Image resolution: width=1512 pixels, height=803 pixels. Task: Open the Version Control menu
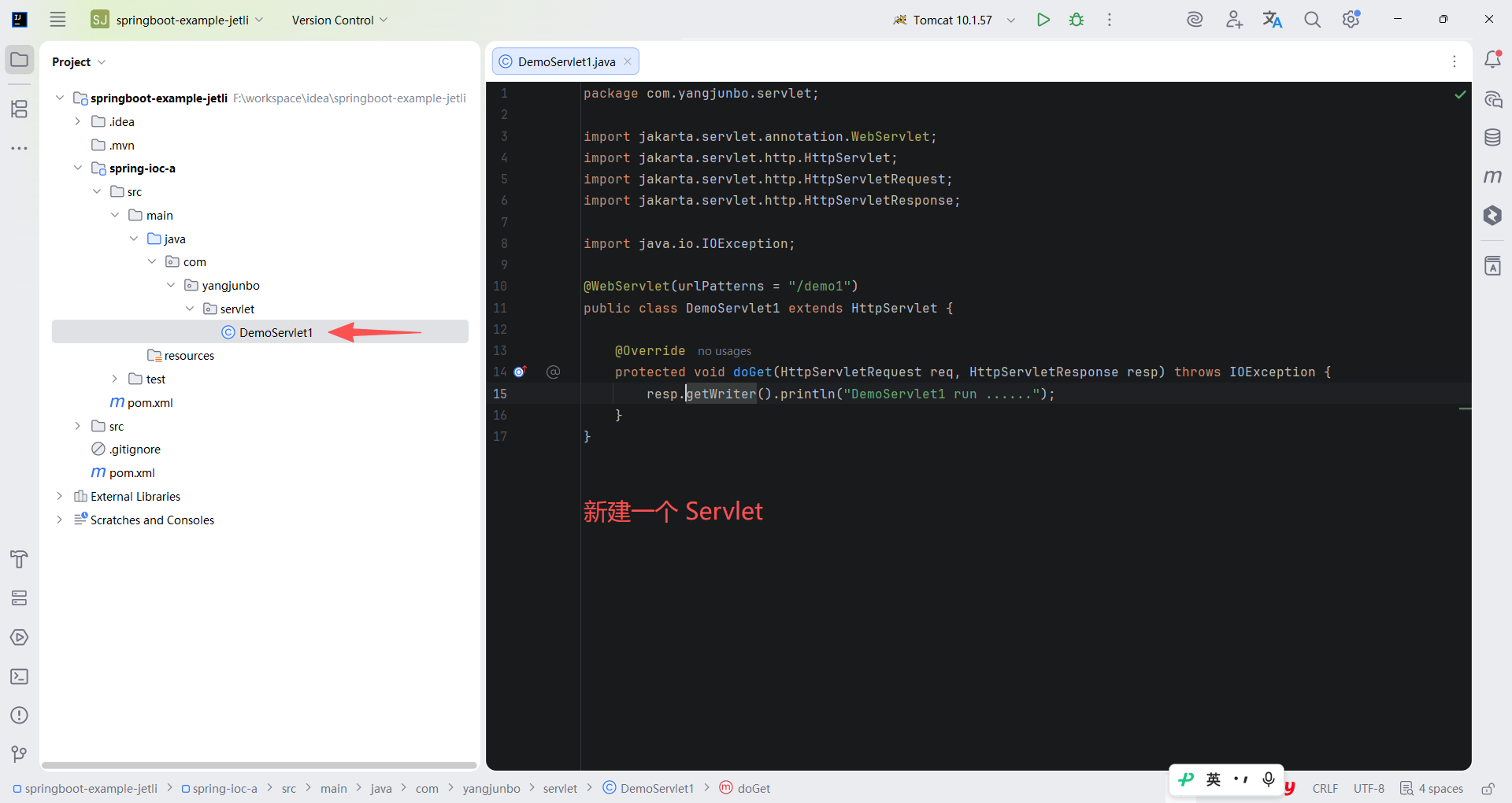click(339, 20)
